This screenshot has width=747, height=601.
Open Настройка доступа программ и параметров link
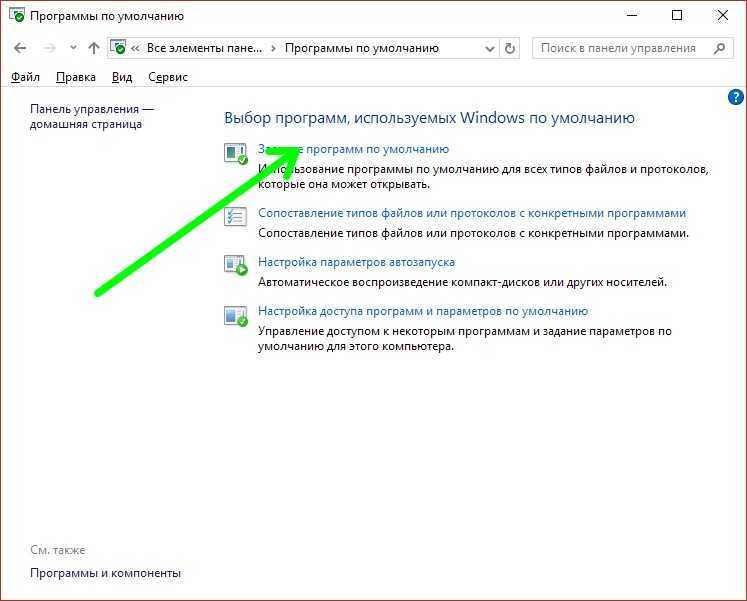pos(423,311)
